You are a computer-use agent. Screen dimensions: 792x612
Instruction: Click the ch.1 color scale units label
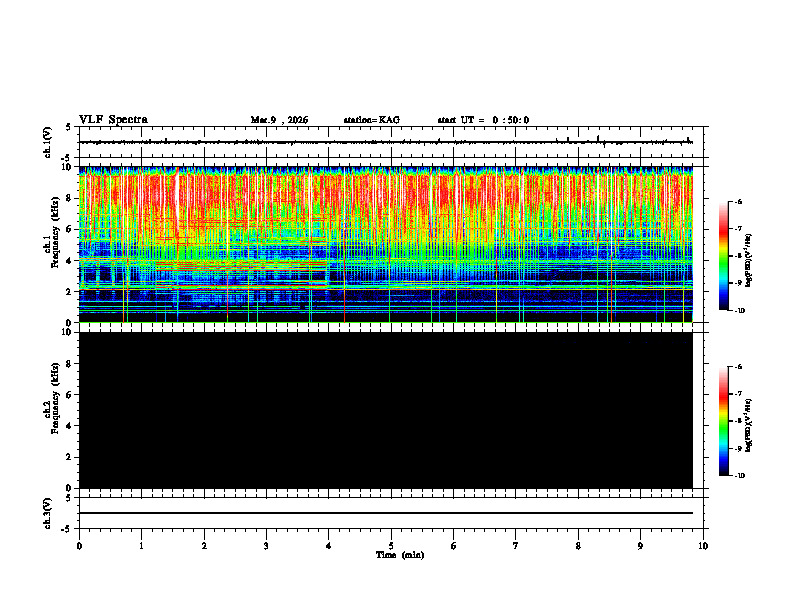point(749,261)
